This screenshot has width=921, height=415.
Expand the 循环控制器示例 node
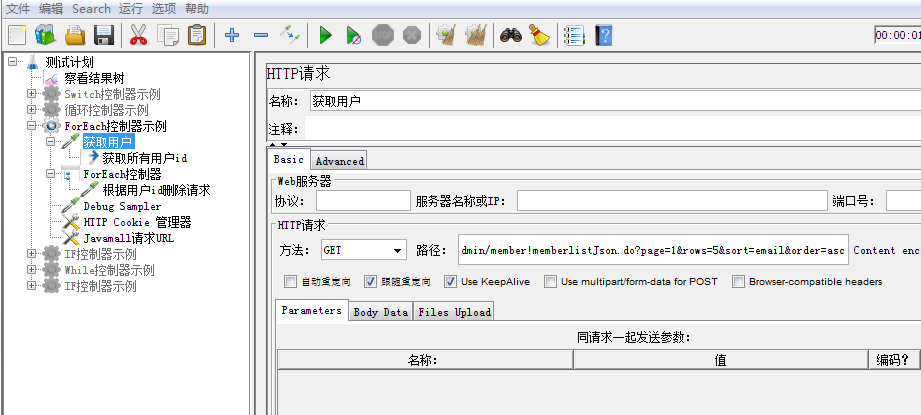31,109
